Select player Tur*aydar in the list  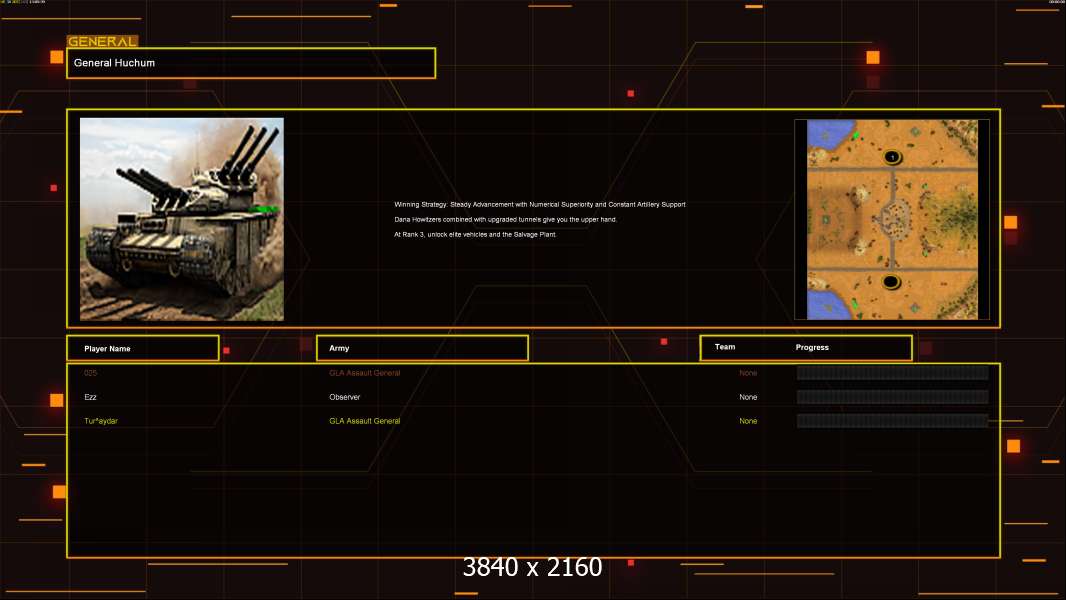point(101,421)
